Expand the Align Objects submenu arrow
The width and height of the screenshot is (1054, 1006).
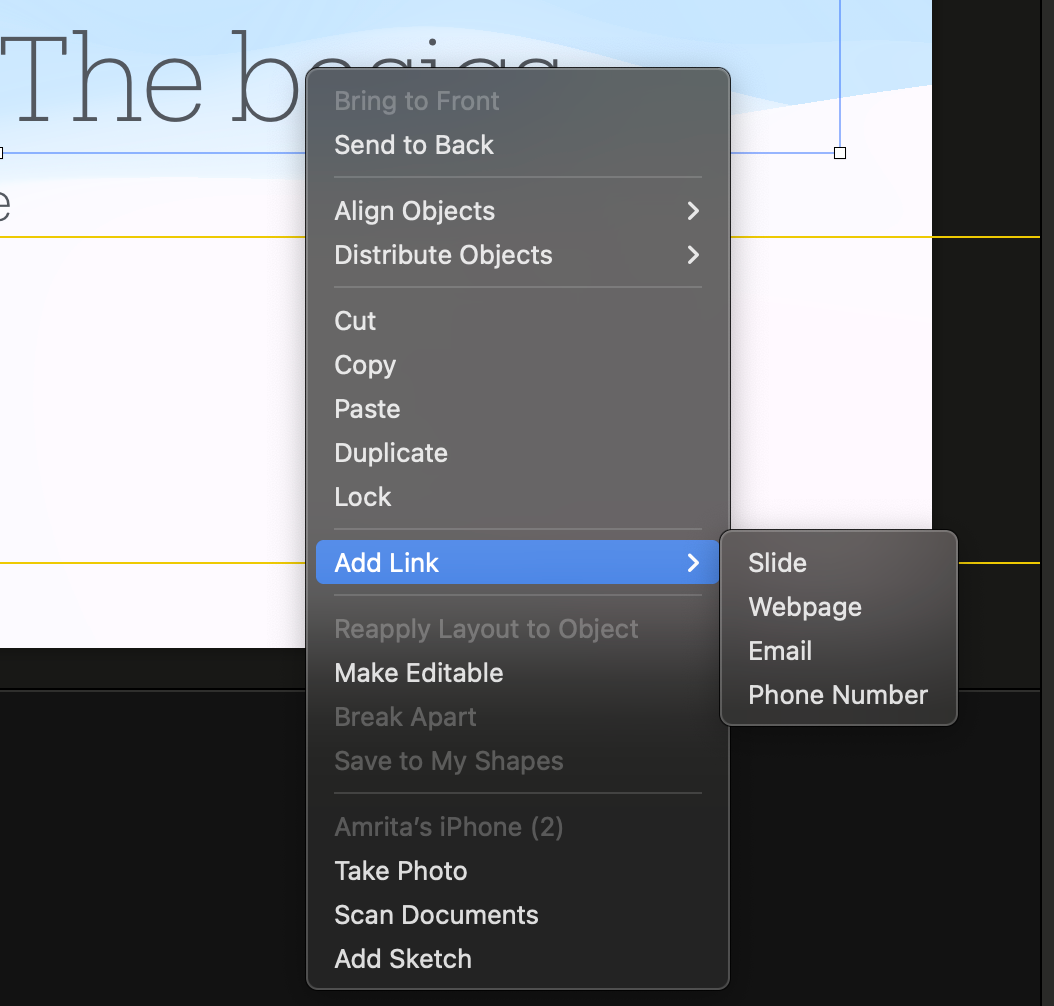(693, 211)
